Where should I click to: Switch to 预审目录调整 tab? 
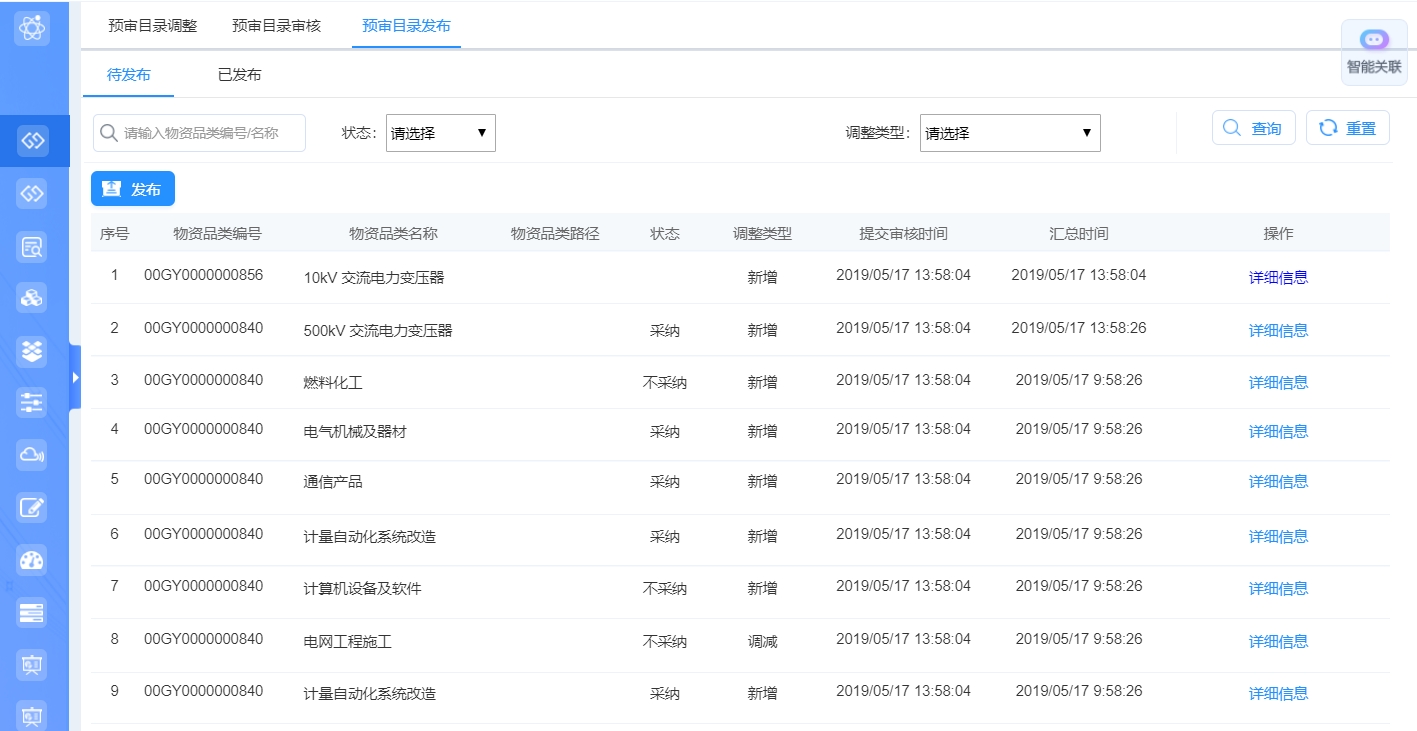(x=153, y=26)
